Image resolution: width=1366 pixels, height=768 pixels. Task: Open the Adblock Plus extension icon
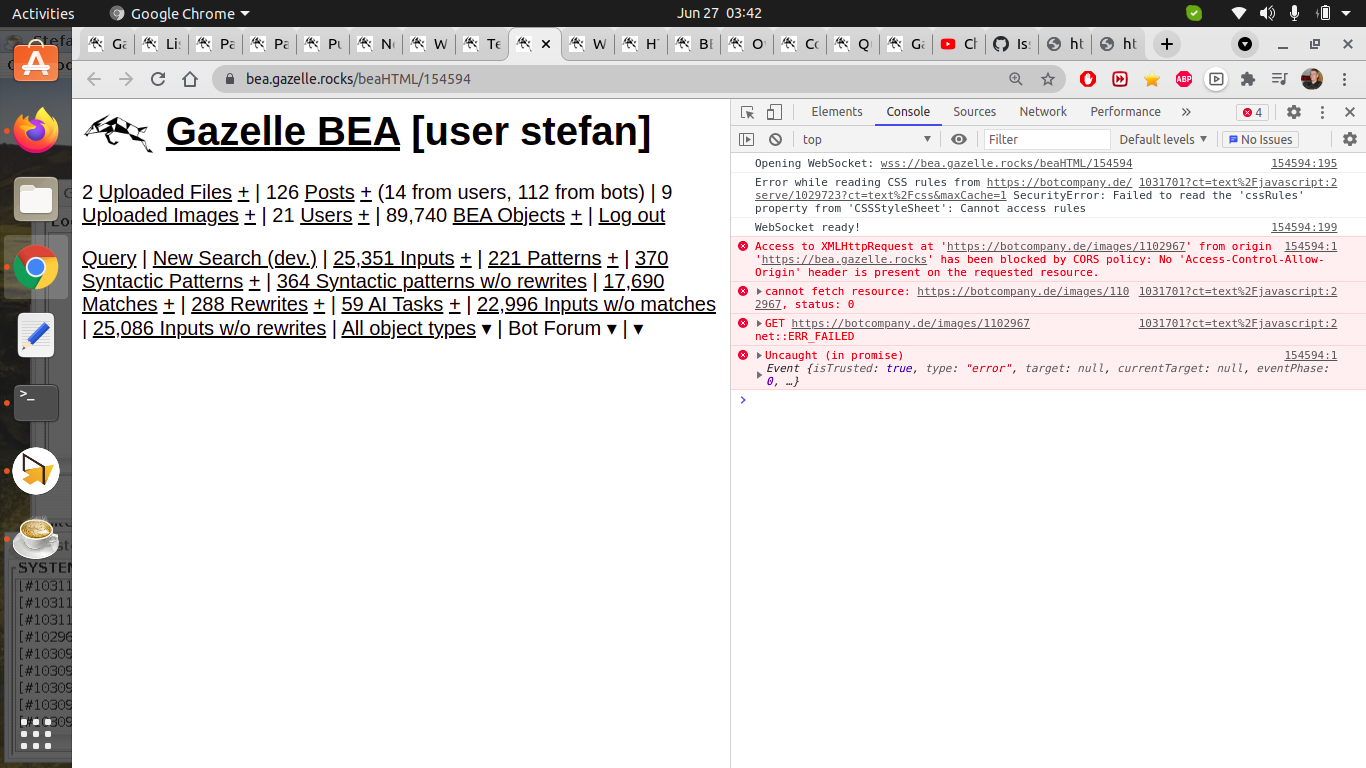(x=1184, y=79)
